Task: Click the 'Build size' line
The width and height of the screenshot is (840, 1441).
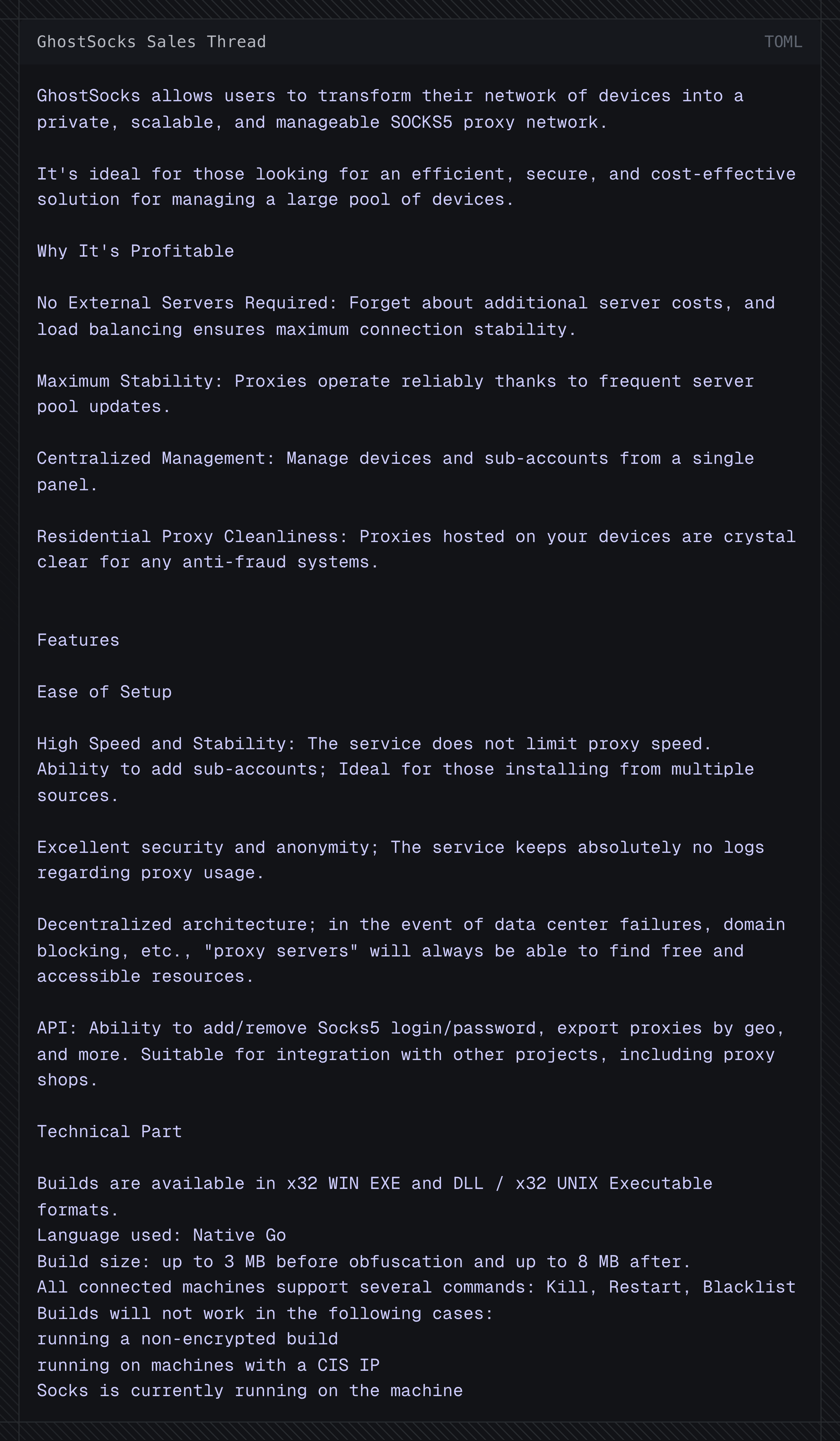Action: 364,1262
